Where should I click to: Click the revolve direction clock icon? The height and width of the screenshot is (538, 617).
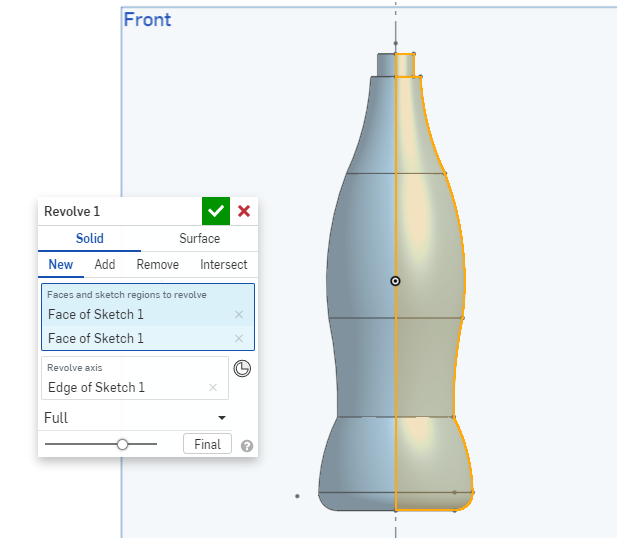(242, 368)
